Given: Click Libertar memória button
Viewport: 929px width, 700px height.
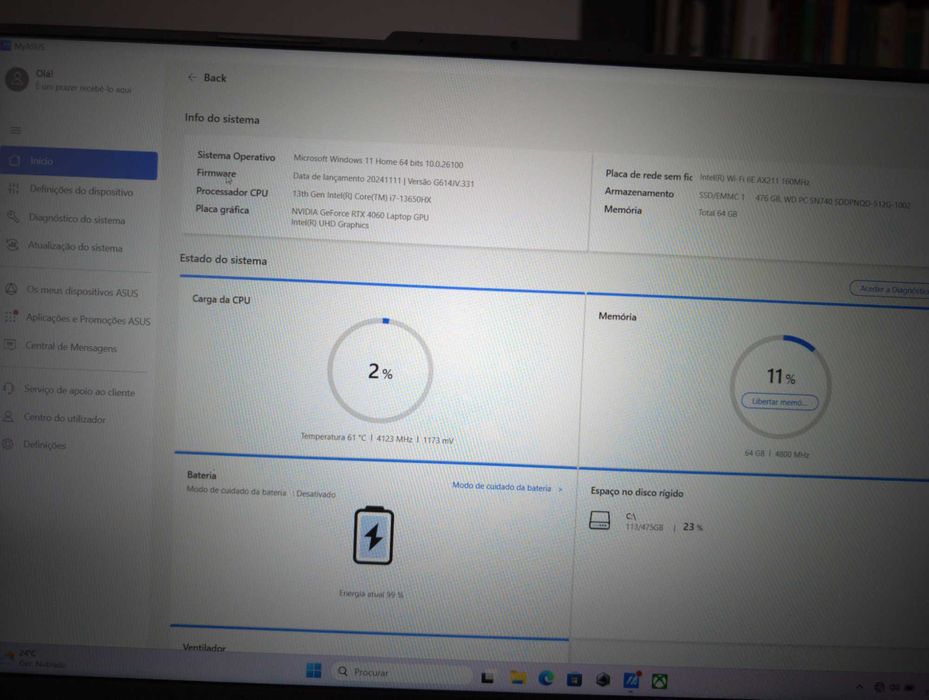Looking at the screenshot, I should click(780, 401).
